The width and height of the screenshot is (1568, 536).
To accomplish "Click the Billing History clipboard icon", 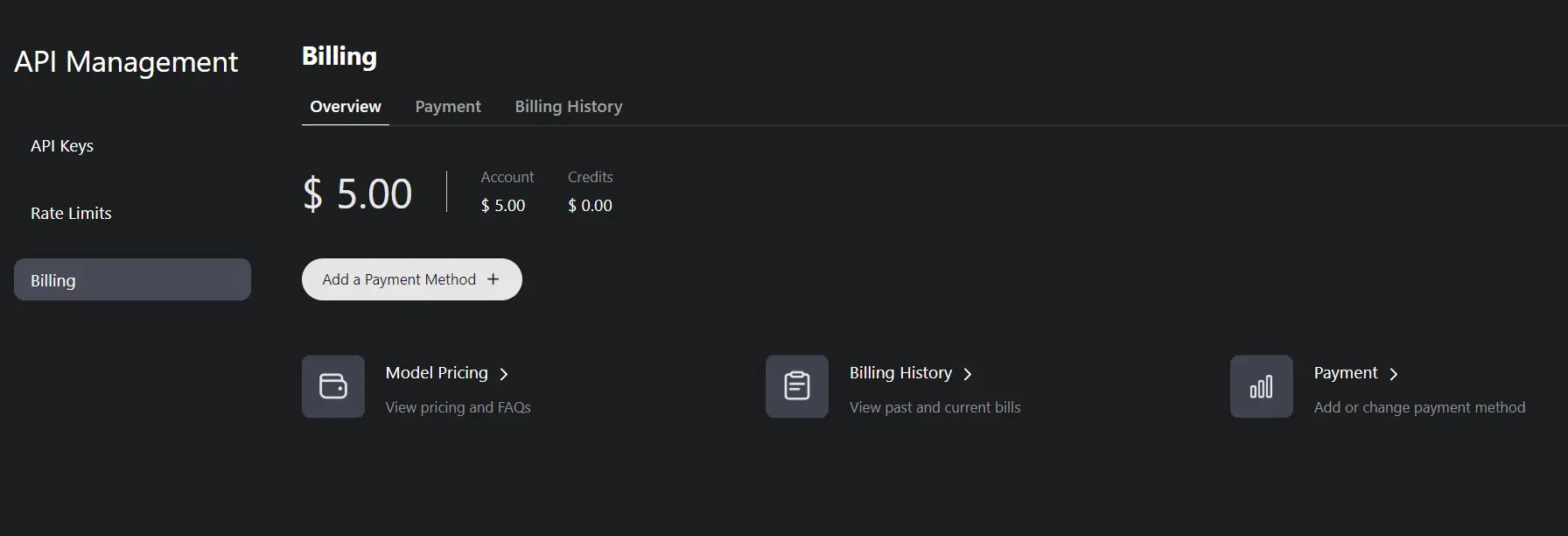I will click(x=795, y=386).
